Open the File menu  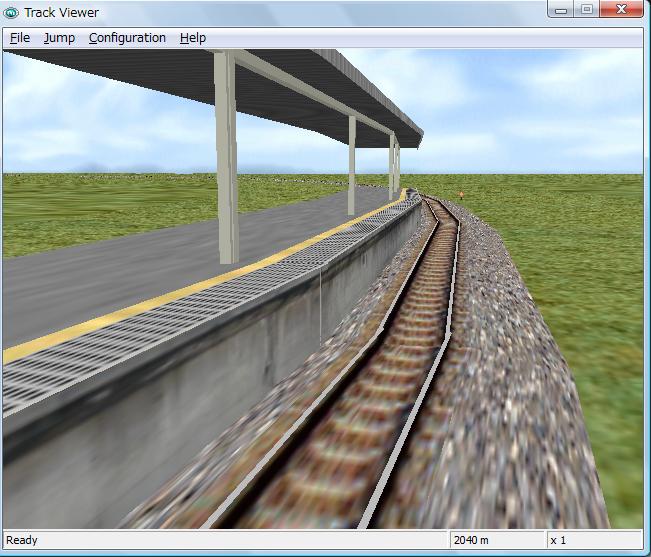20,38
